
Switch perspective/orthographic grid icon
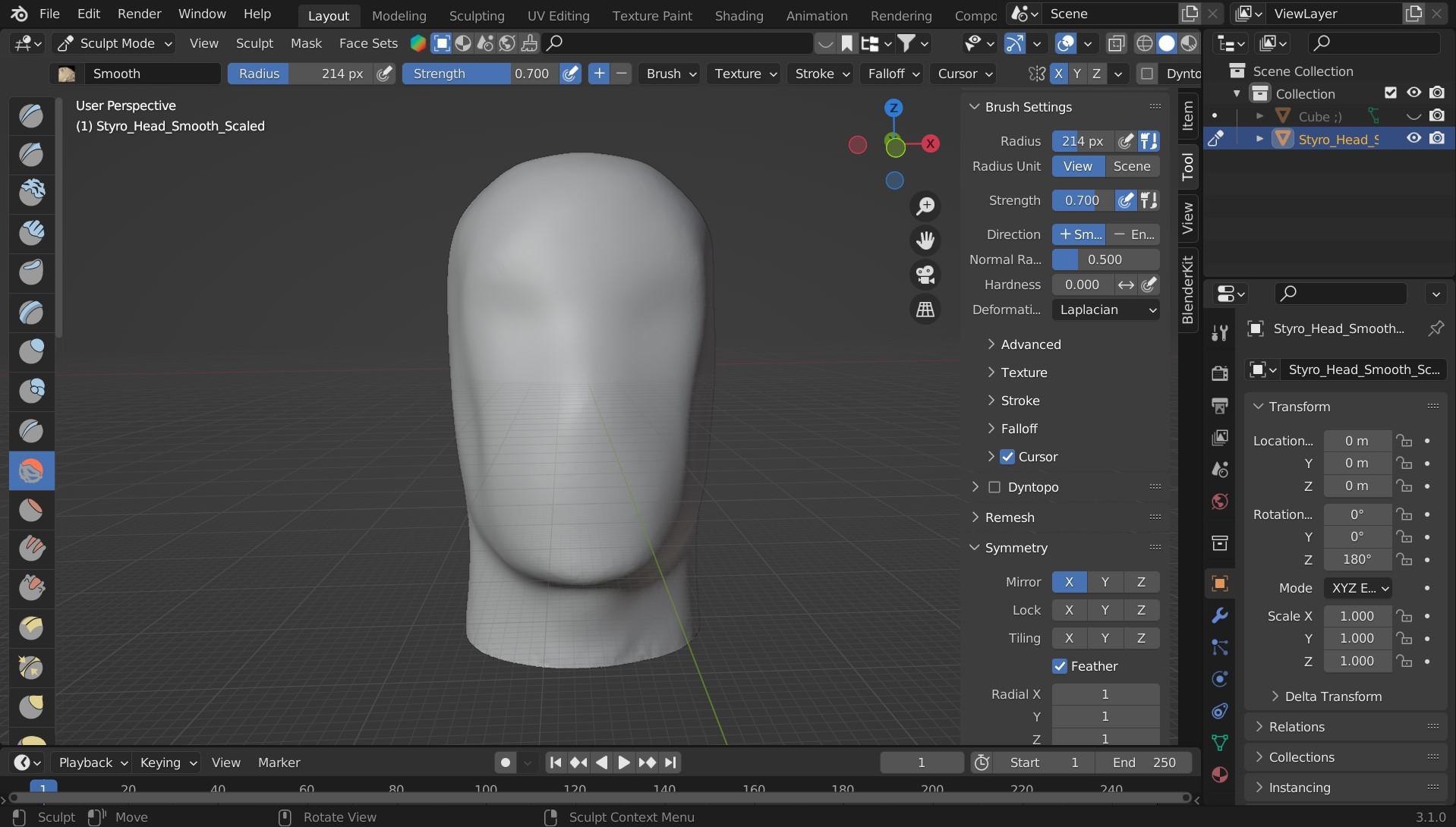(925, 310)
